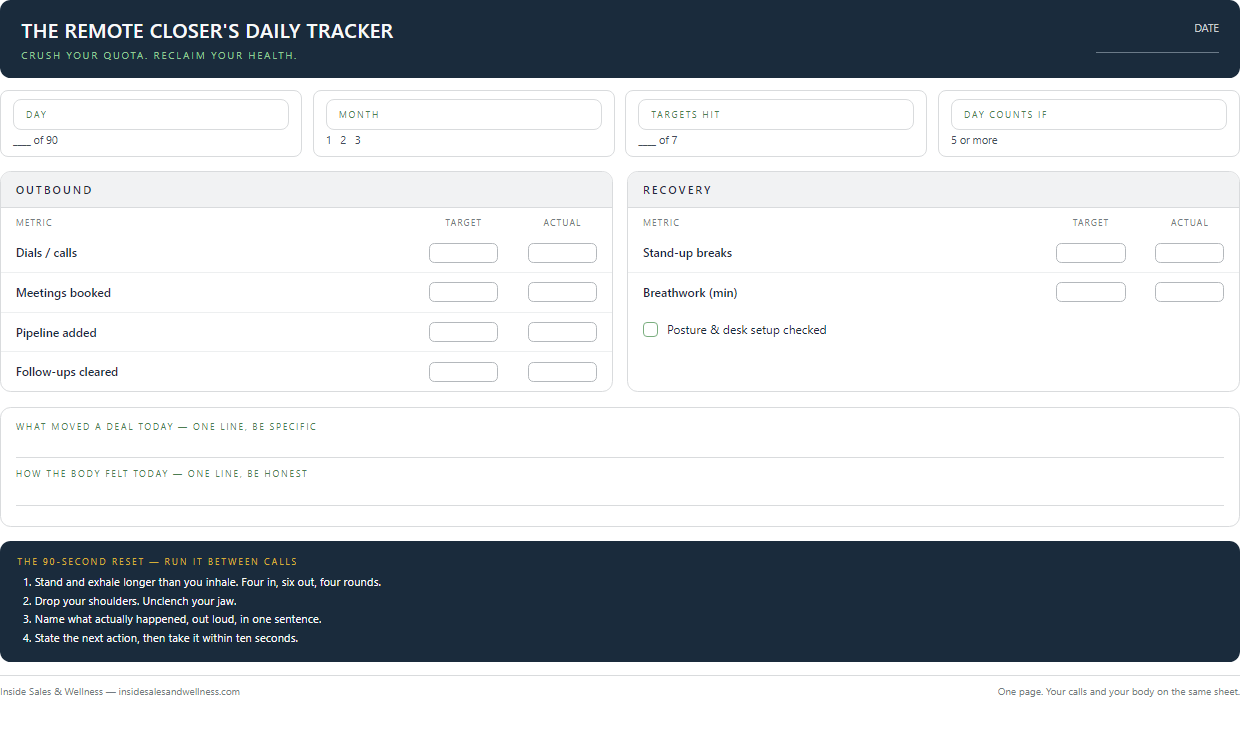Open the insidesalesandwellness.com footer link

tap(179, 691)
